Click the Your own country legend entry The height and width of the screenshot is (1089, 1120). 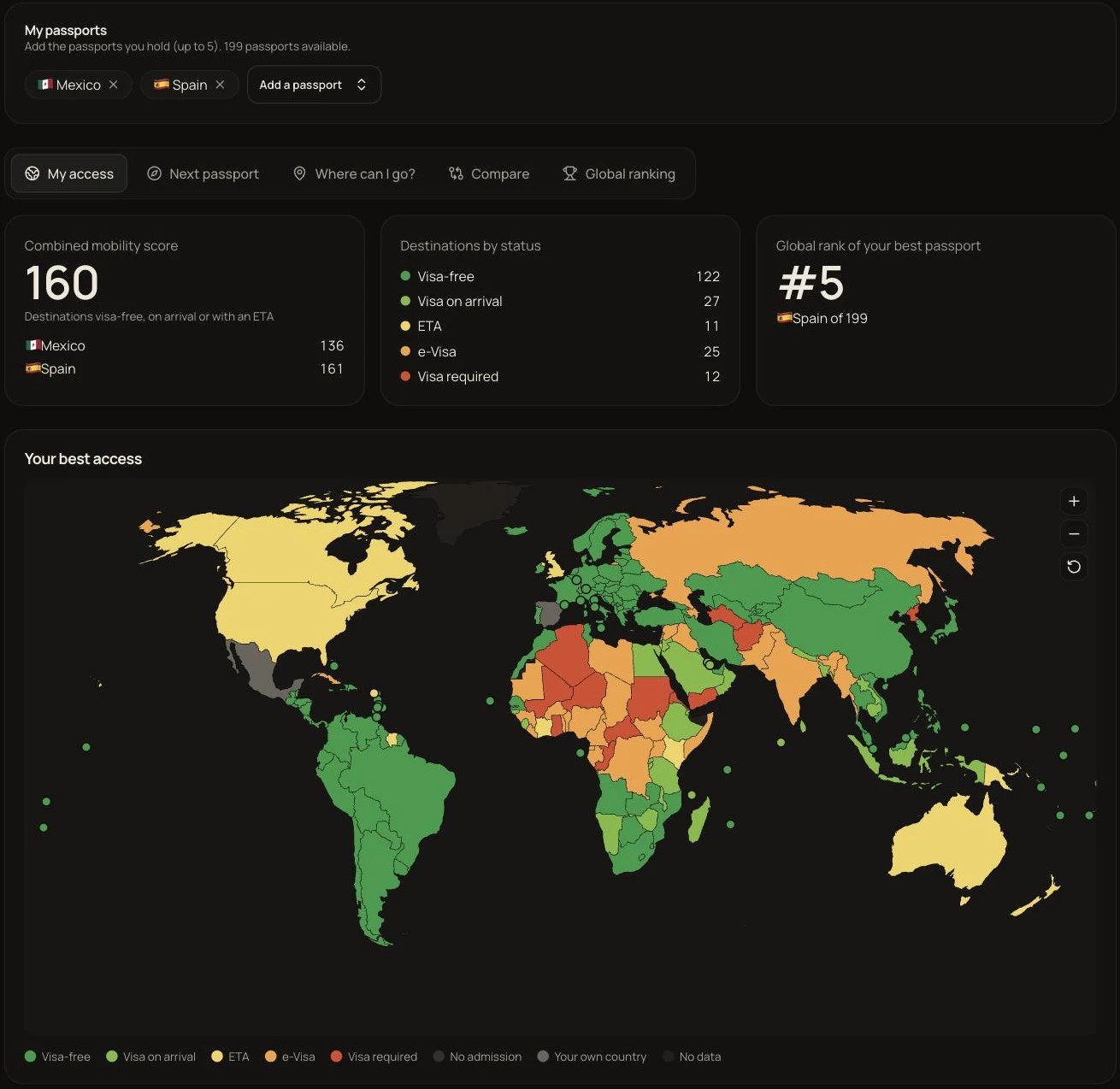click(592, 1057)
